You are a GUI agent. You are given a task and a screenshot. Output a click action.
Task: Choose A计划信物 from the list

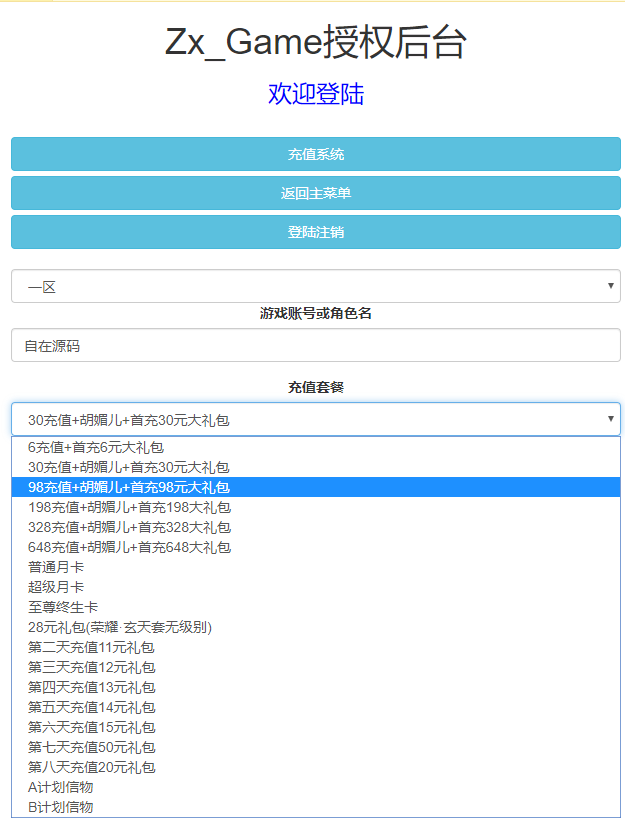(x=61, y=788)
